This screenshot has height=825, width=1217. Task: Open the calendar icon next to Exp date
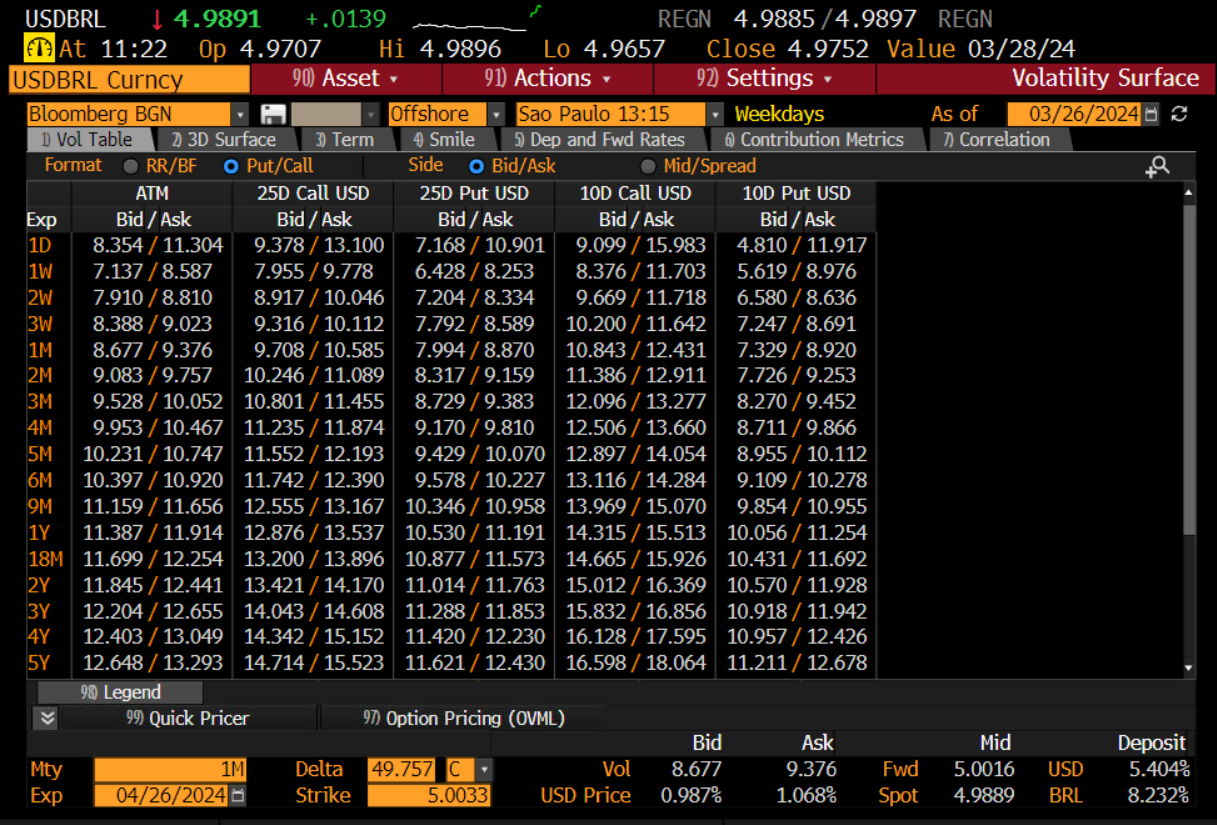[238, 796]
